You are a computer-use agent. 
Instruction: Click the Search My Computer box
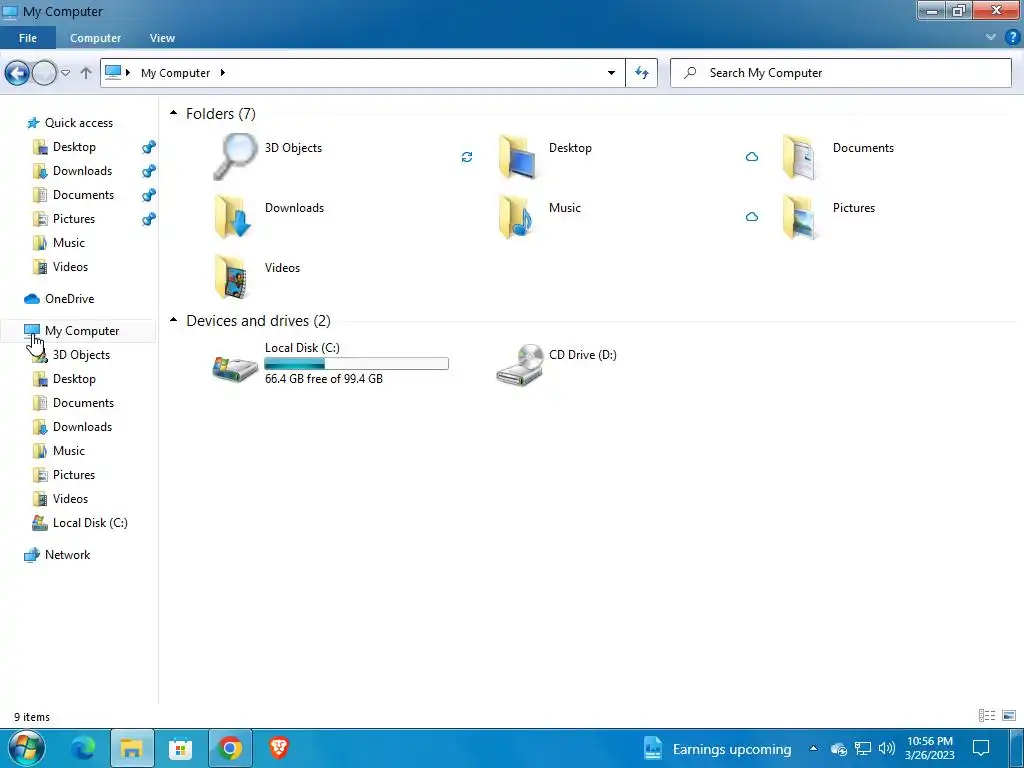pos(840,72)
